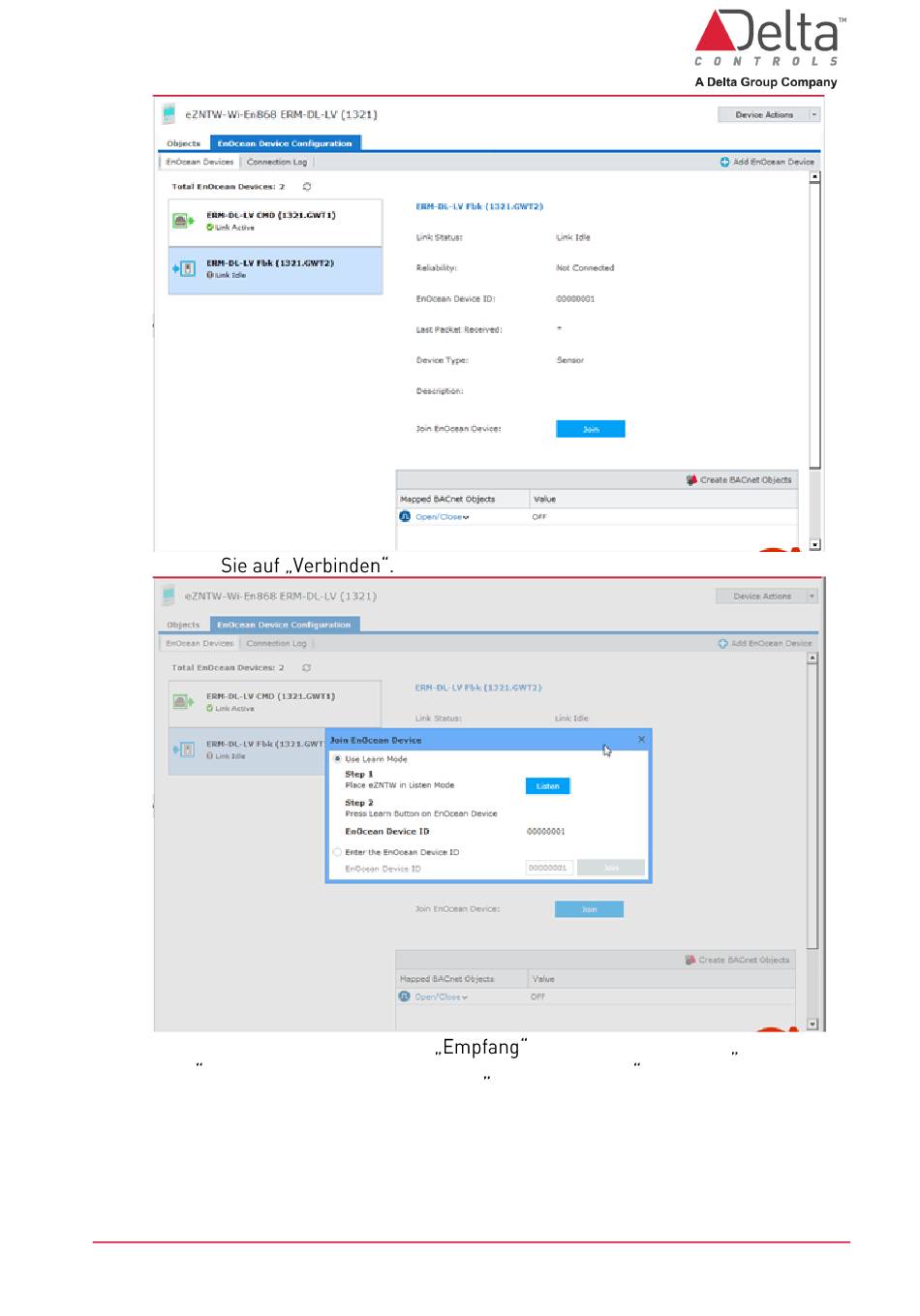This screenshot has width=920, height=1316.
Task: Open Connection Log subtab in top screenshot
Action: click(x=277, y=162)
